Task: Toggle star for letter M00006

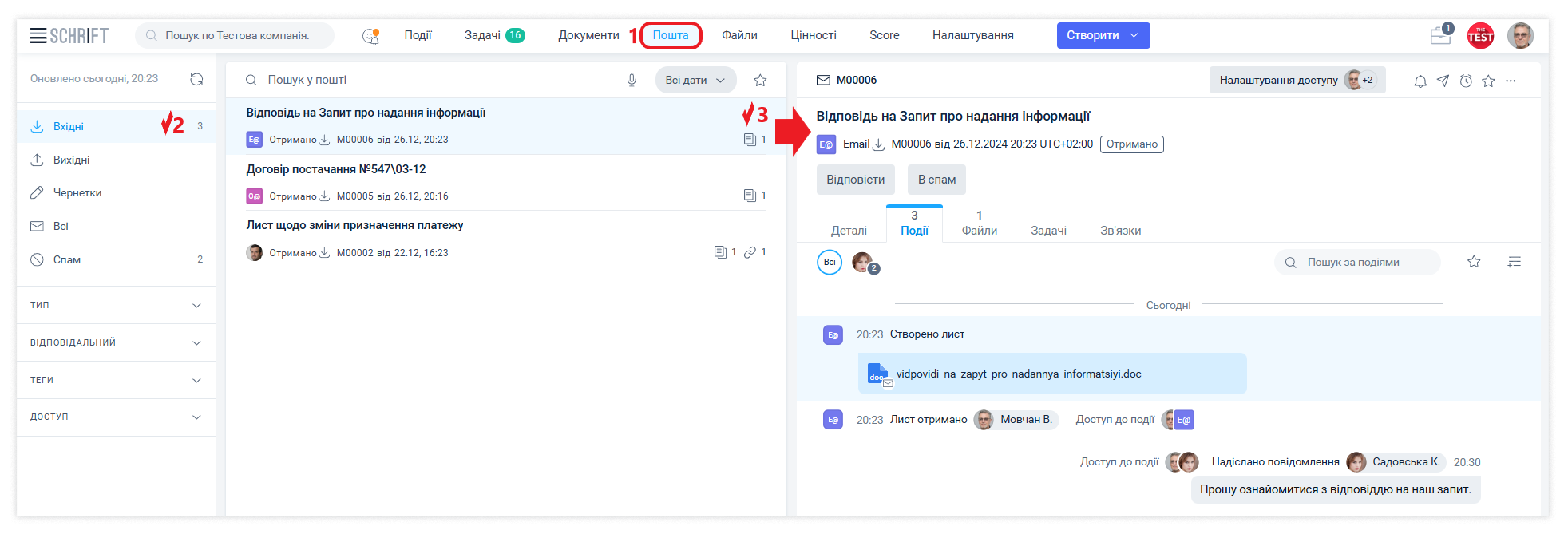Action: click(x=1488, y=81)
